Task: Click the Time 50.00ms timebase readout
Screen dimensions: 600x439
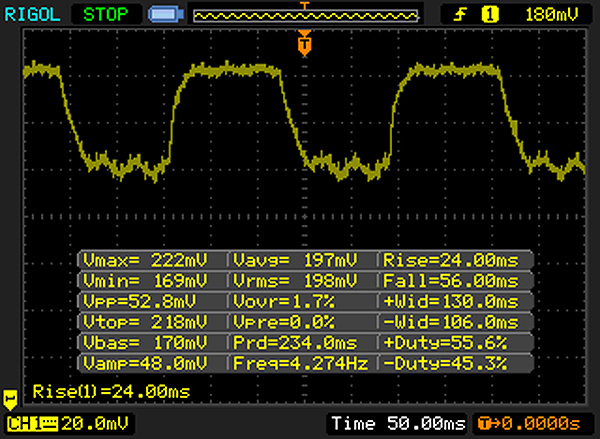Action: pos(398,424)
